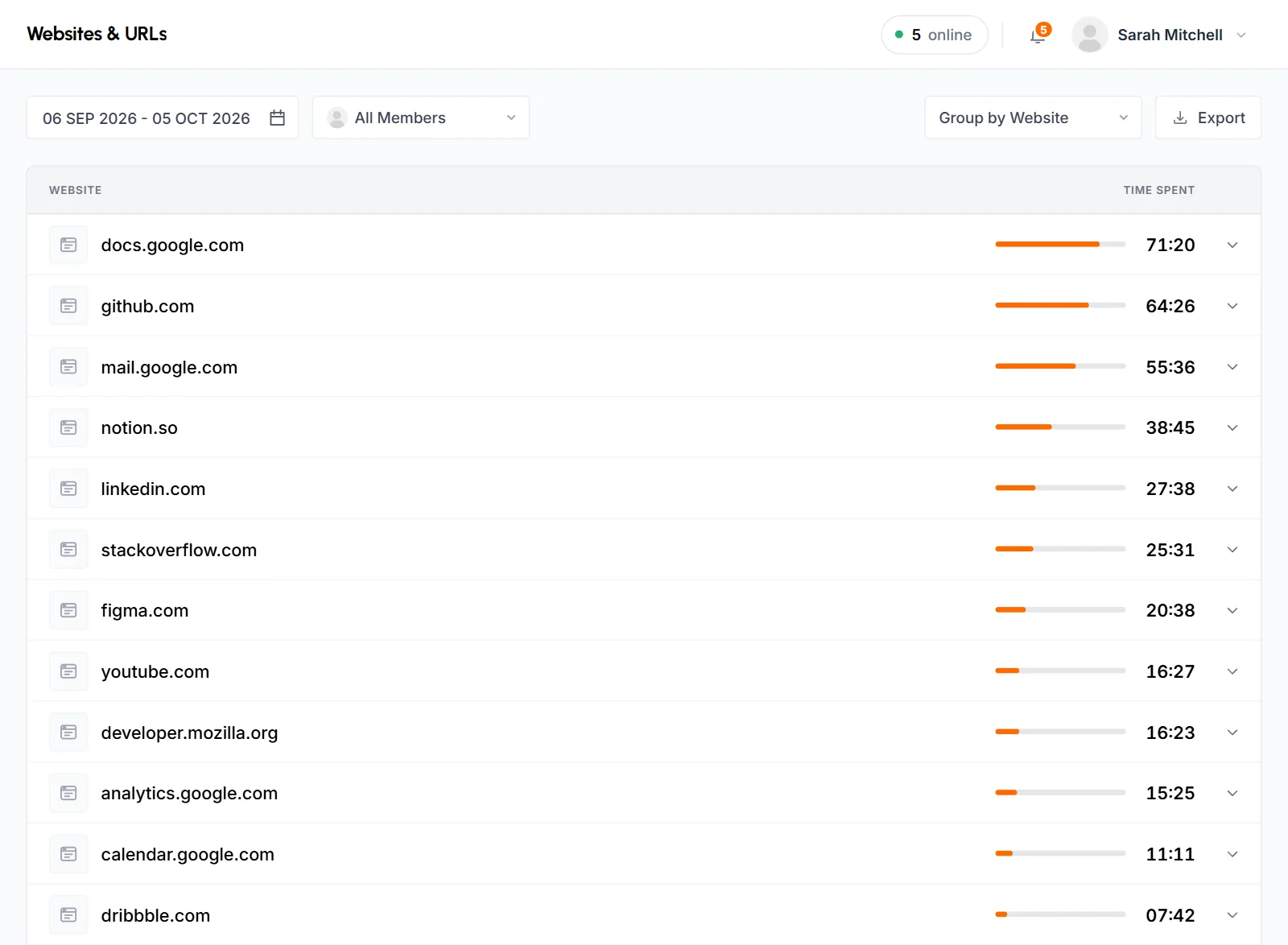This screenshot has height=945, width=1288.
Task: Select the linkedin.com website name
Action: (x=153, y=489)
